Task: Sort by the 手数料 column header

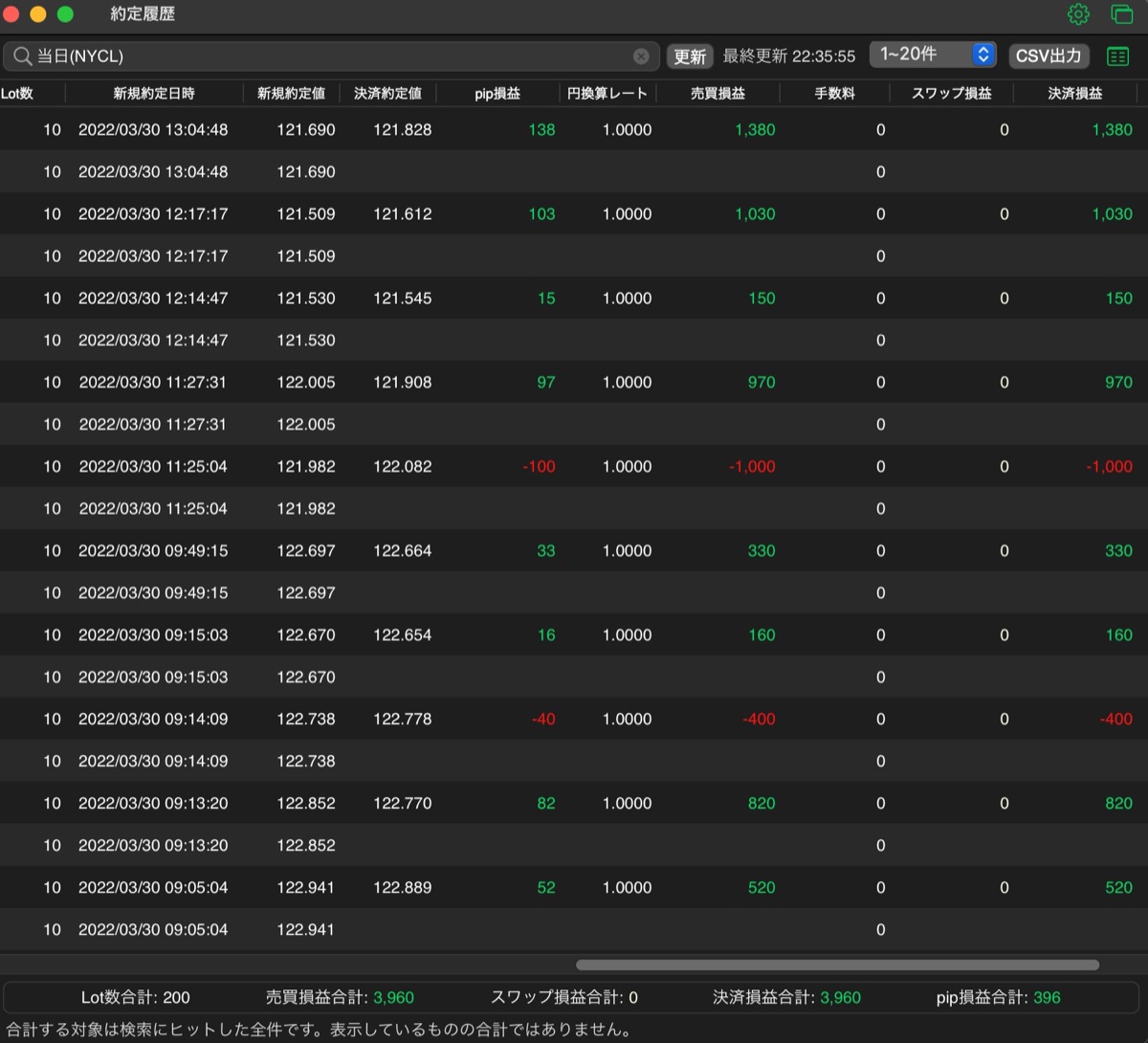Action: pyautogui.click(x=834, y=93)
